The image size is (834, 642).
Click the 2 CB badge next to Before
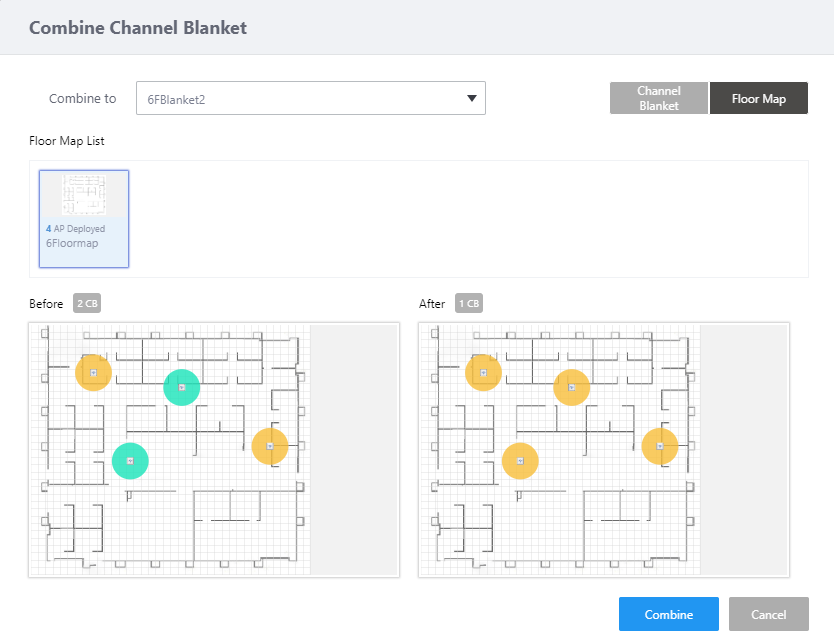86,304
